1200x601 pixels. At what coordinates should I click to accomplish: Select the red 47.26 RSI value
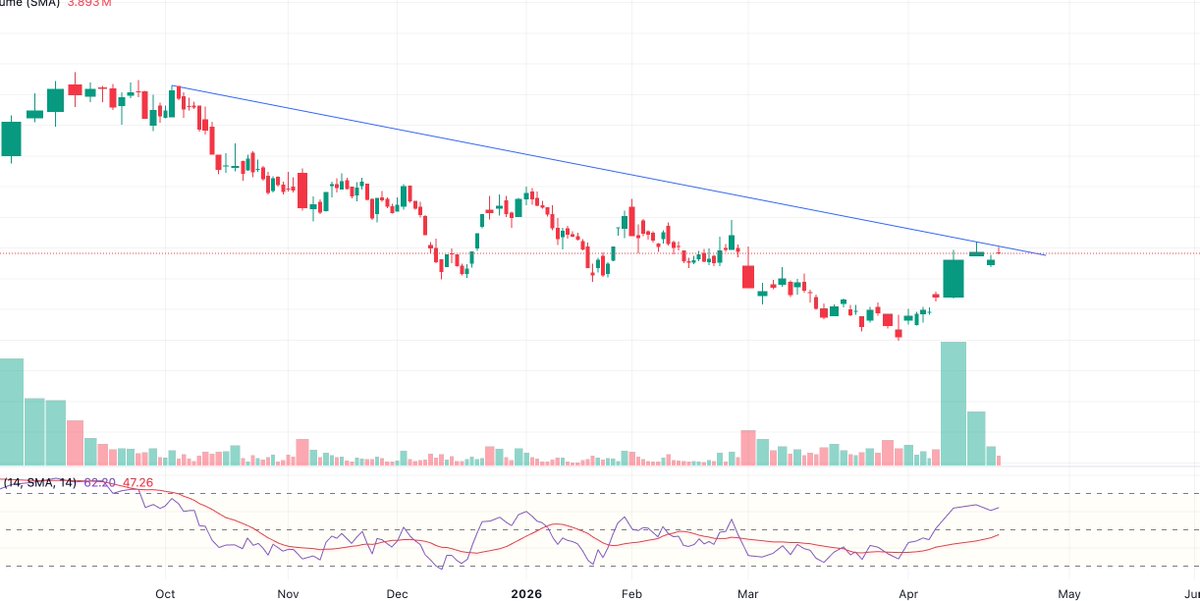pos(136,483)
